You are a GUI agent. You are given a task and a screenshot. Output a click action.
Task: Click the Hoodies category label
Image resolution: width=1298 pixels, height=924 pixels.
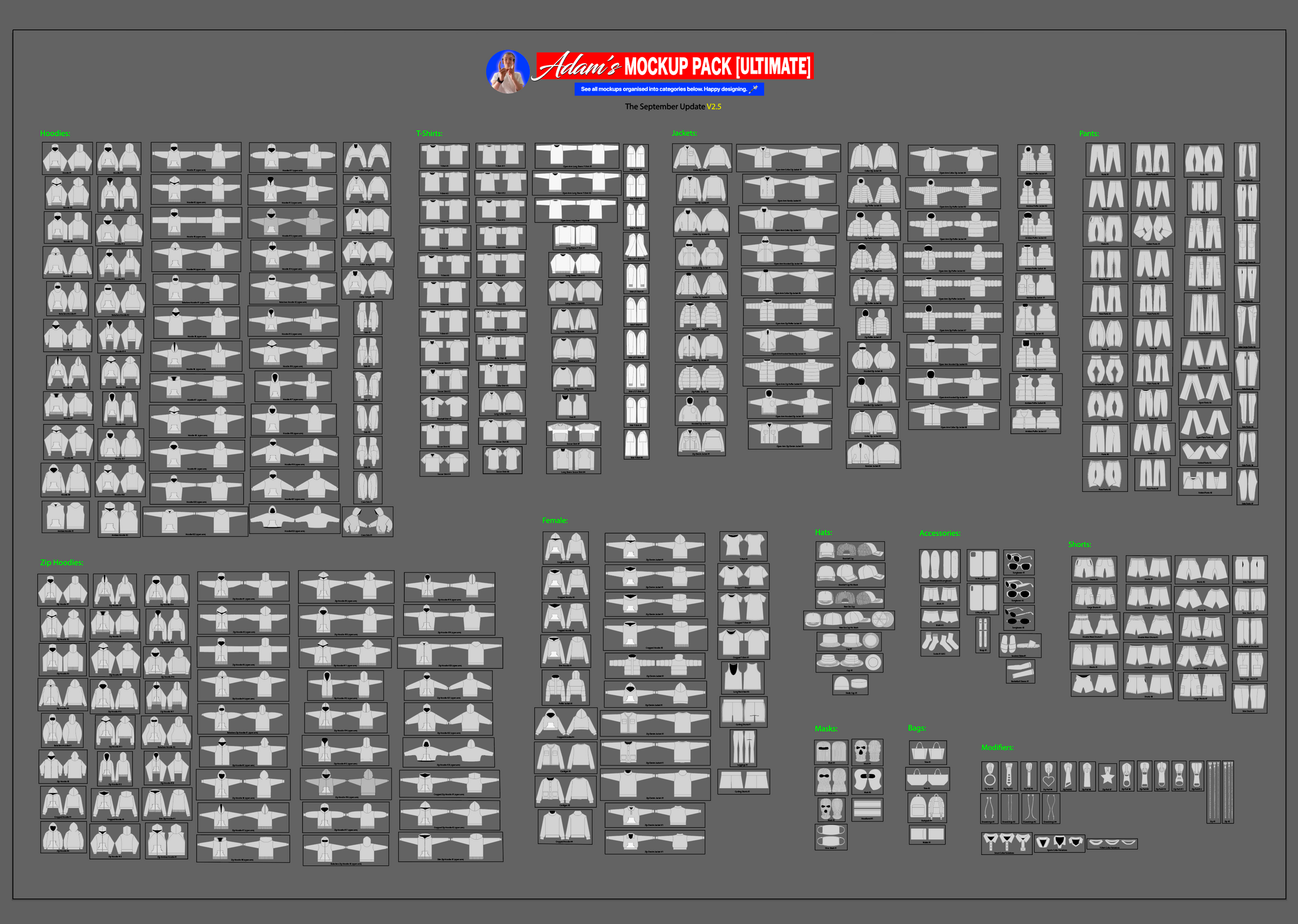(55, 133)
